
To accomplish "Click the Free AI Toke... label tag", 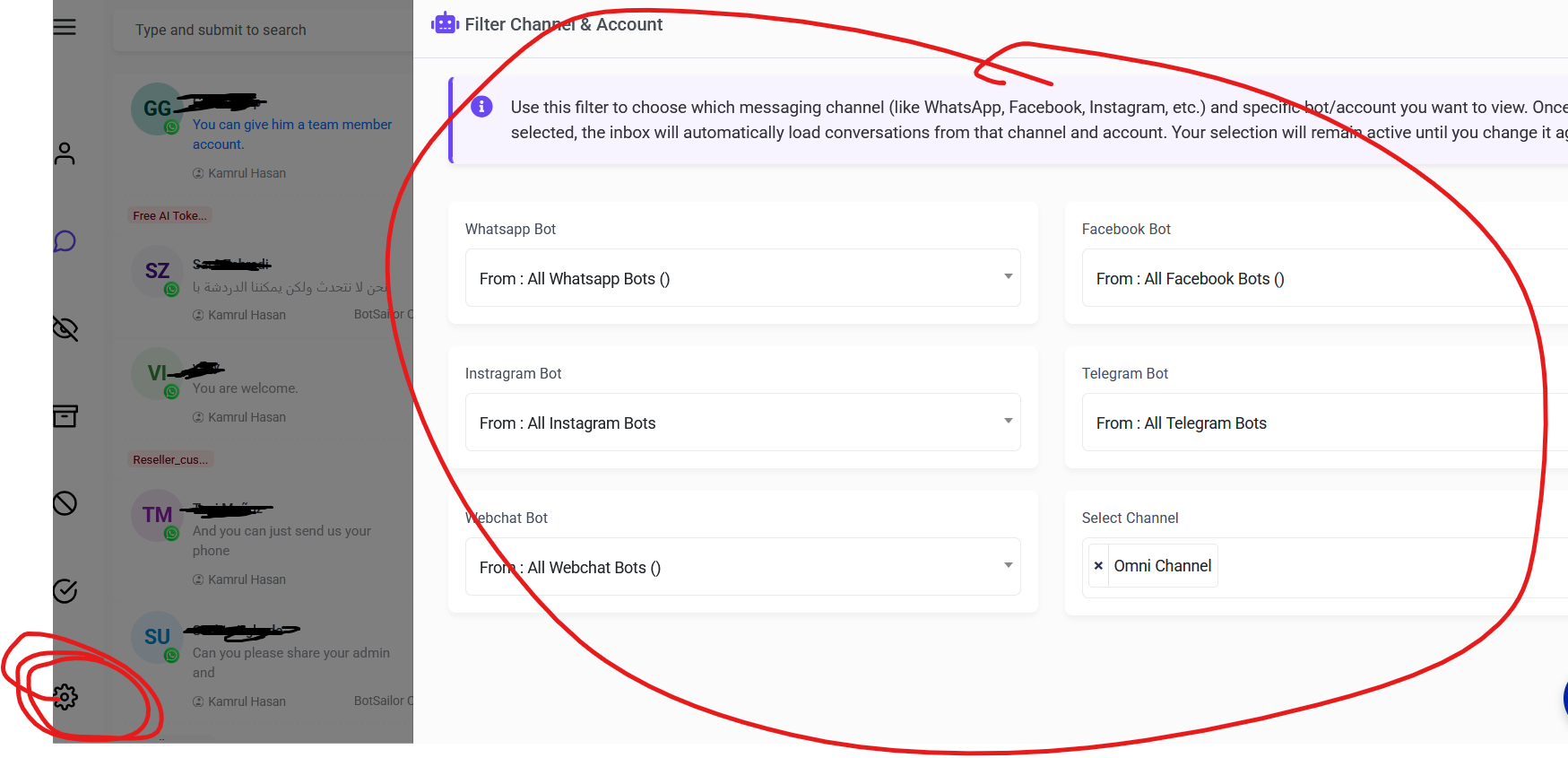I will 169,215.
